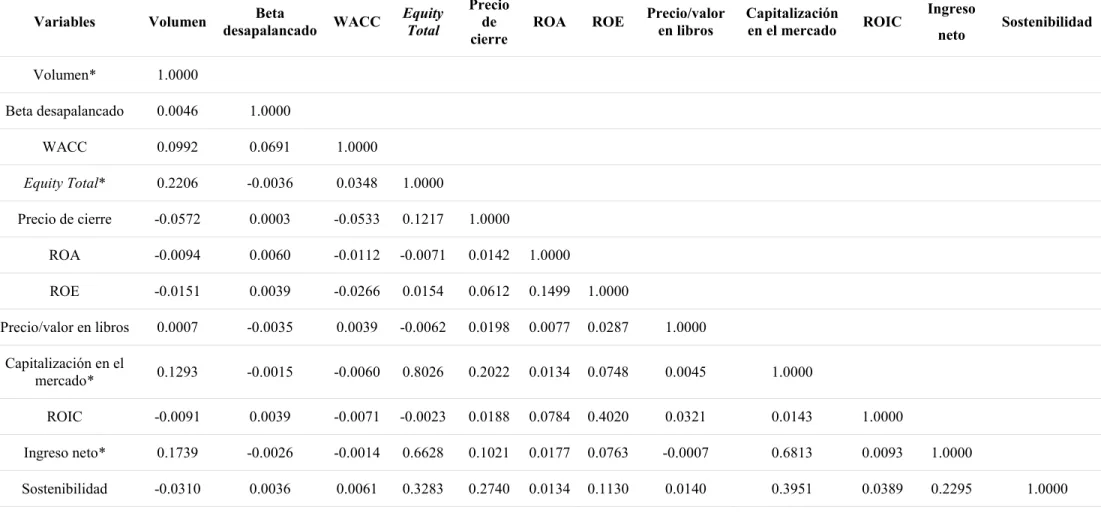Select the Precio/valor en libros header
The height and width of the screenshot is (513, 1101).
pyautogui.click(x=687, y=22)
